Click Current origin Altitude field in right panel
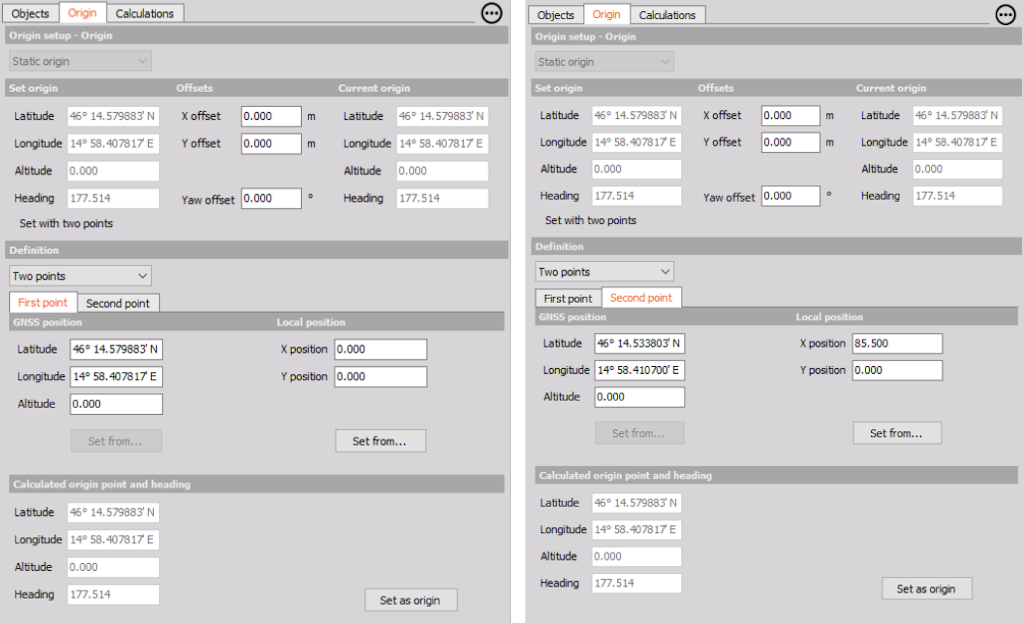Screen dimensions: 1024x623 957,169
